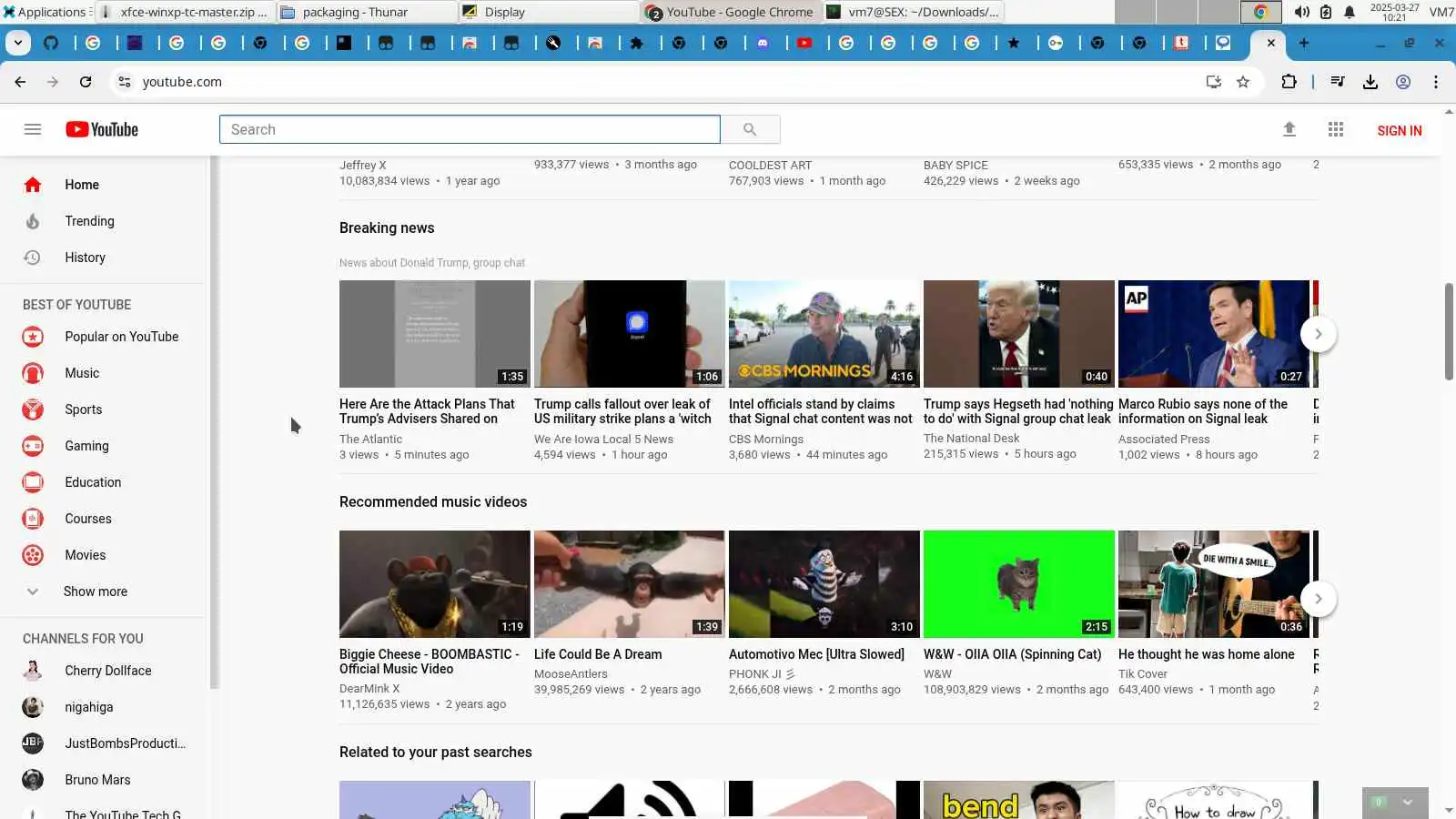1456x819 pixels.
Task: Click the History clock icon
Action: pyautogui.click(x=33, y=258)
